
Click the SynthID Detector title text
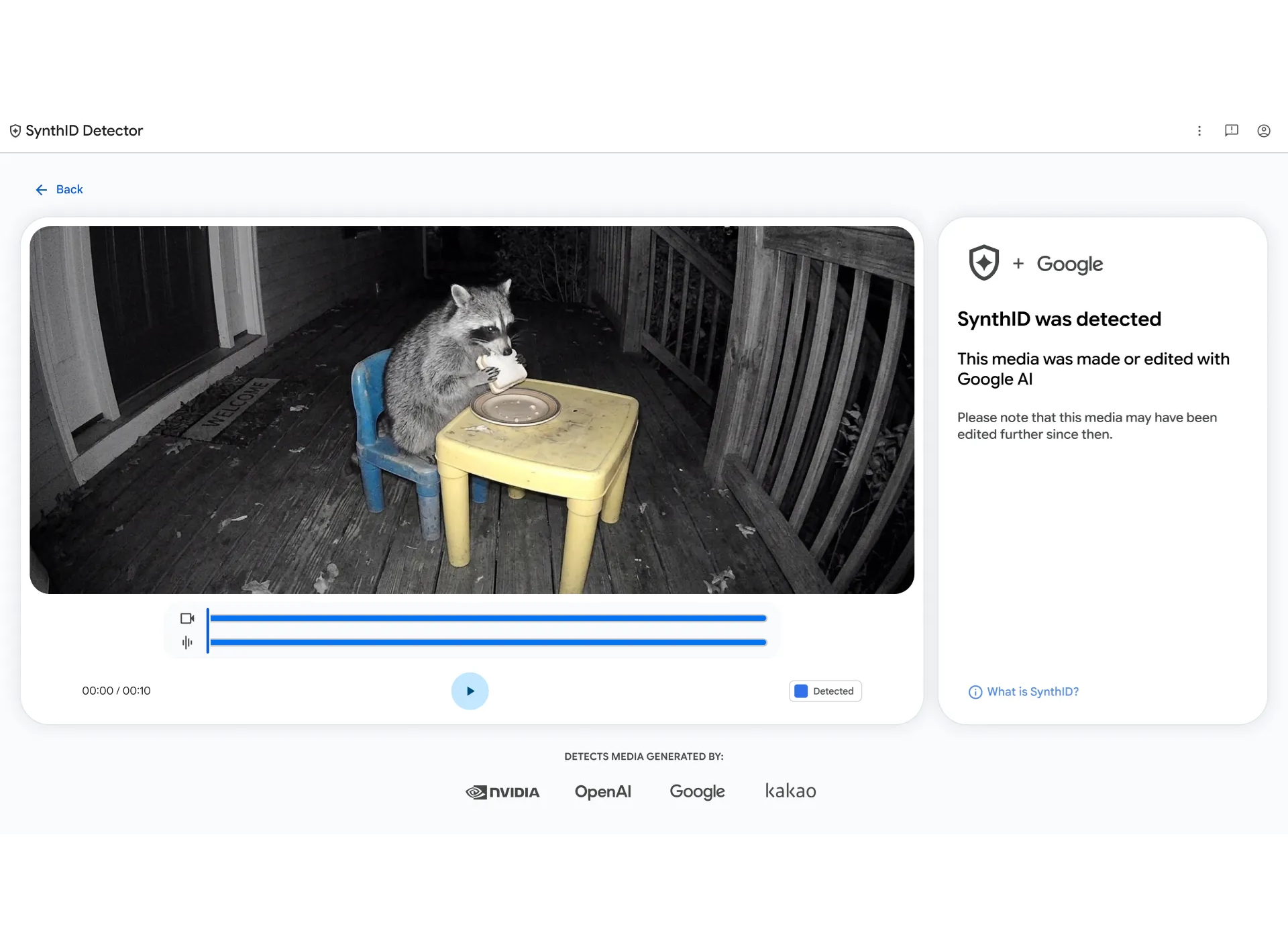[x=84, y=131]
